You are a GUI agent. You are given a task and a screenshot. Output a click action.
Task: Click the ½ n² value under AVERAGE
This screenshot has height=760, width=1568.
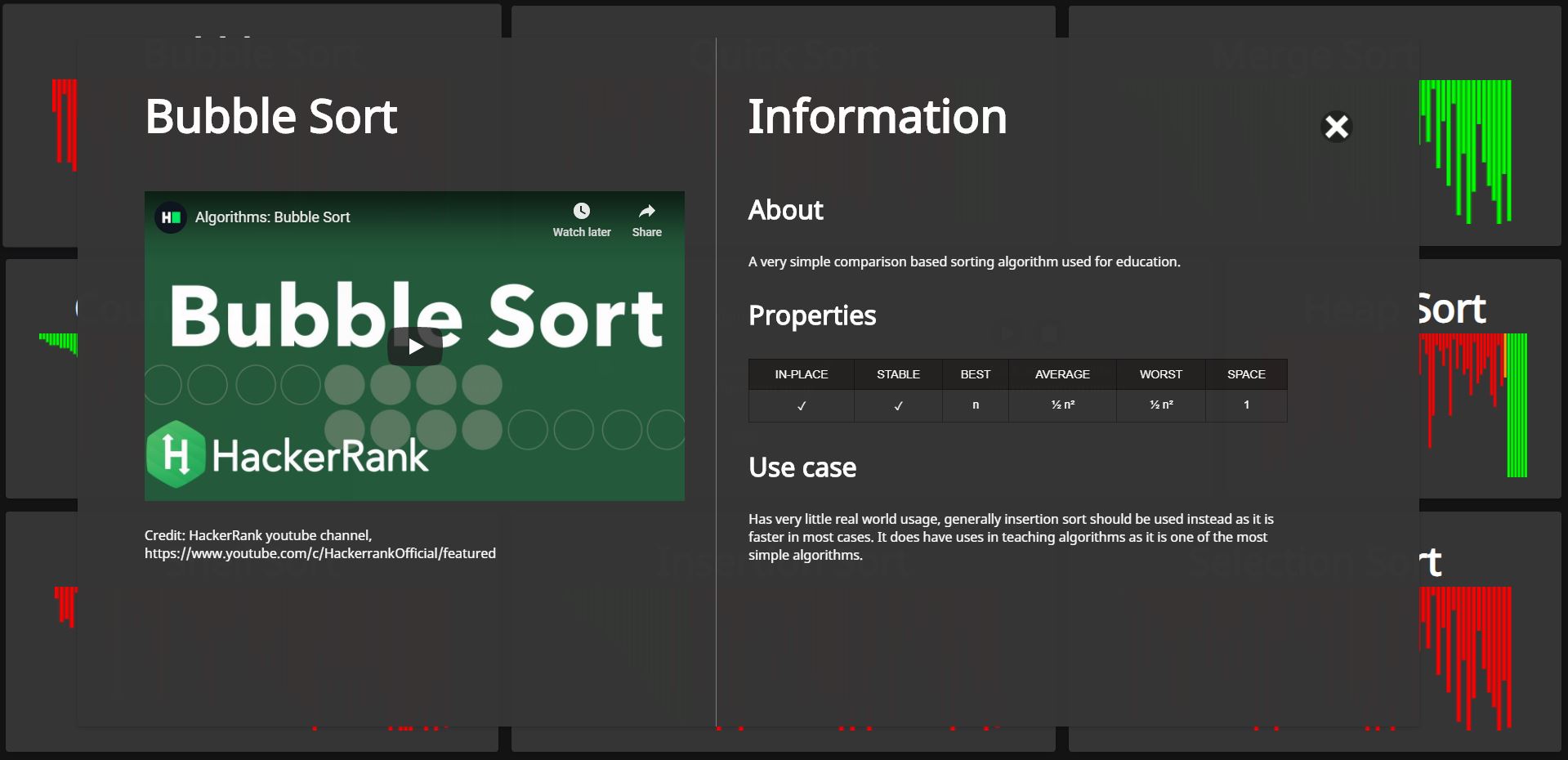[1062, 405]
